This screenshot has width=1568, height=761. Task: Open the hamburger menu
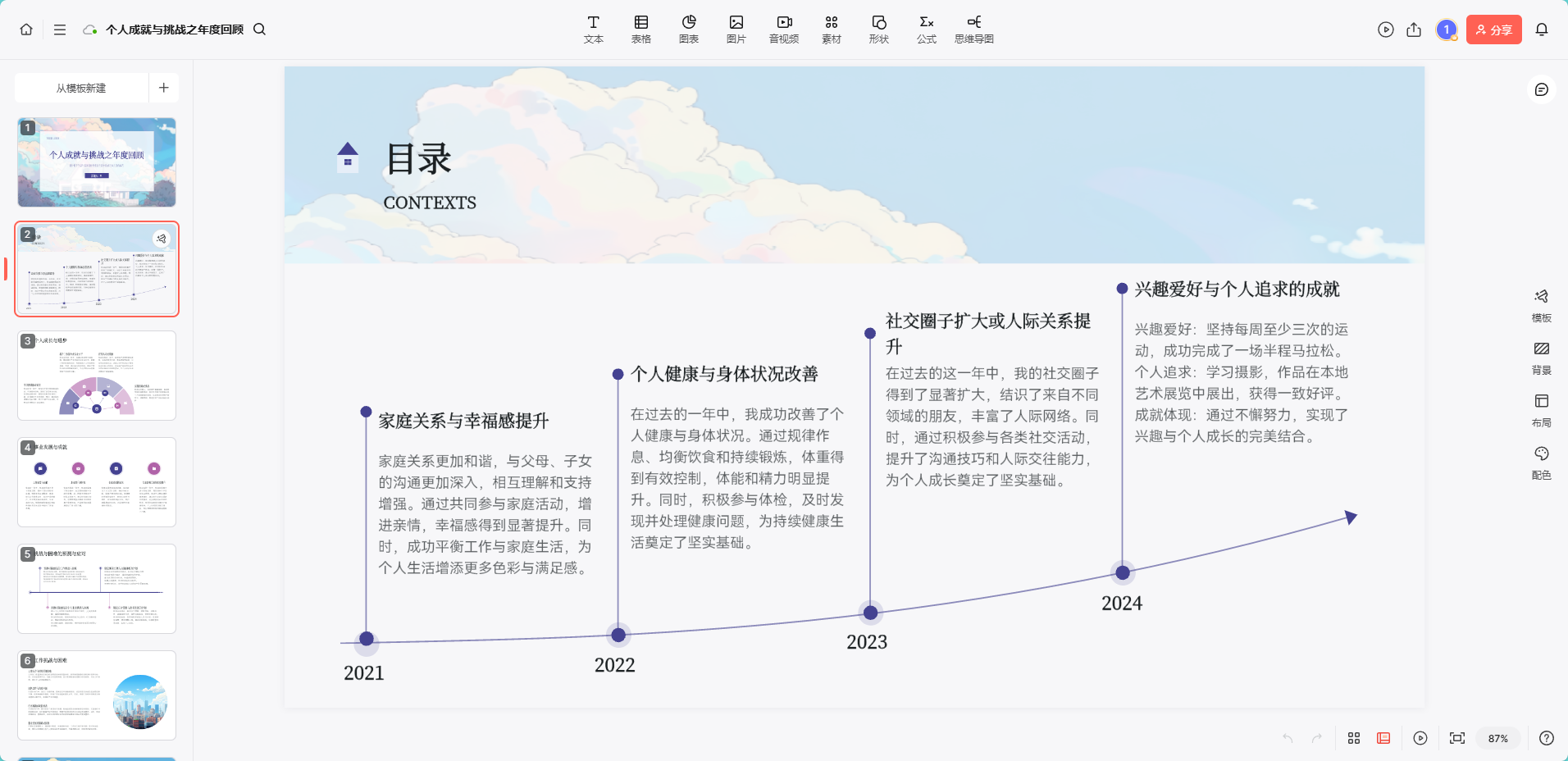(x=60, y=30)
